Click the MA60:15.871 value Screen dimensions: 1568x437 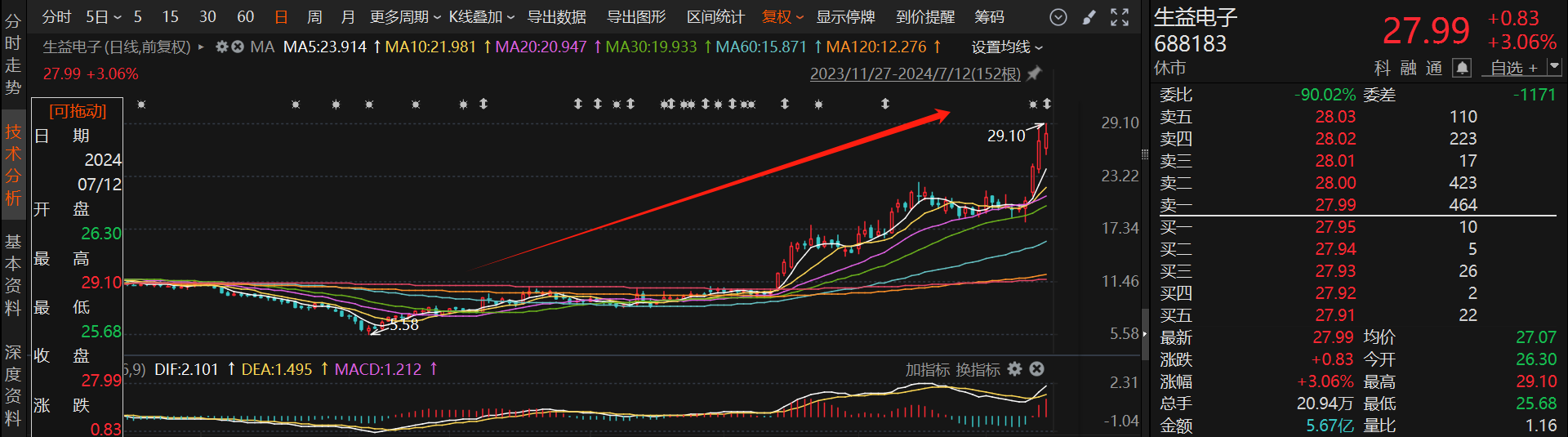click(x=761, y=47)
